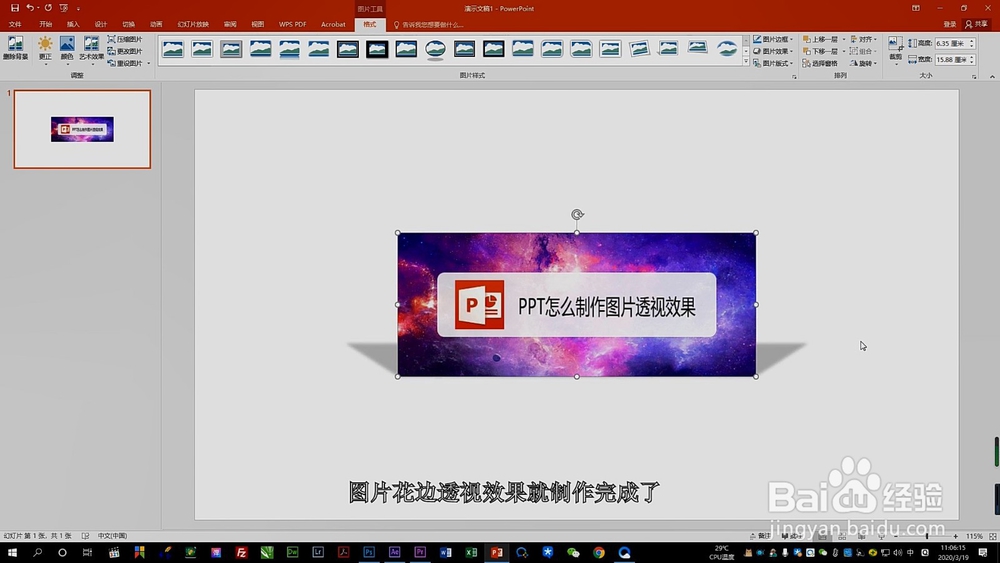Screen dimensions: 1000x563
Task: Increase height with the spinner up arrow
Action: [x=972, y=41]
